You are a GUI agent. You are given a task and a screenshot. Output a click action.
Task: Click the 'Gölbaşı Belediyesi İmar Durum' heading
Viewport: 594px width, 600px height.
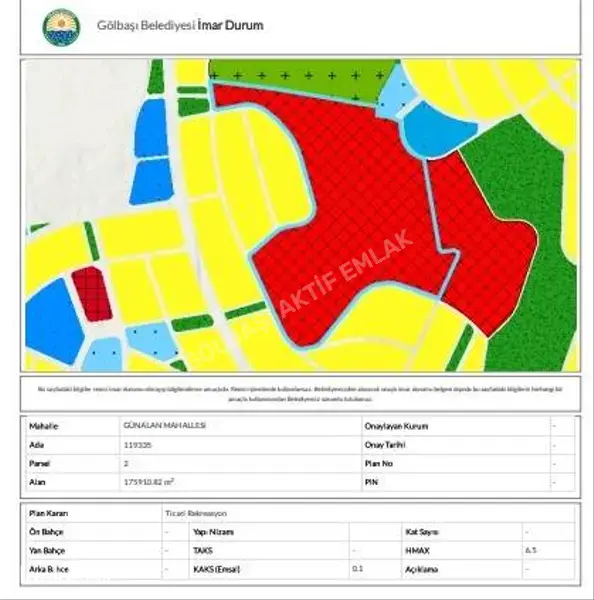180,25
